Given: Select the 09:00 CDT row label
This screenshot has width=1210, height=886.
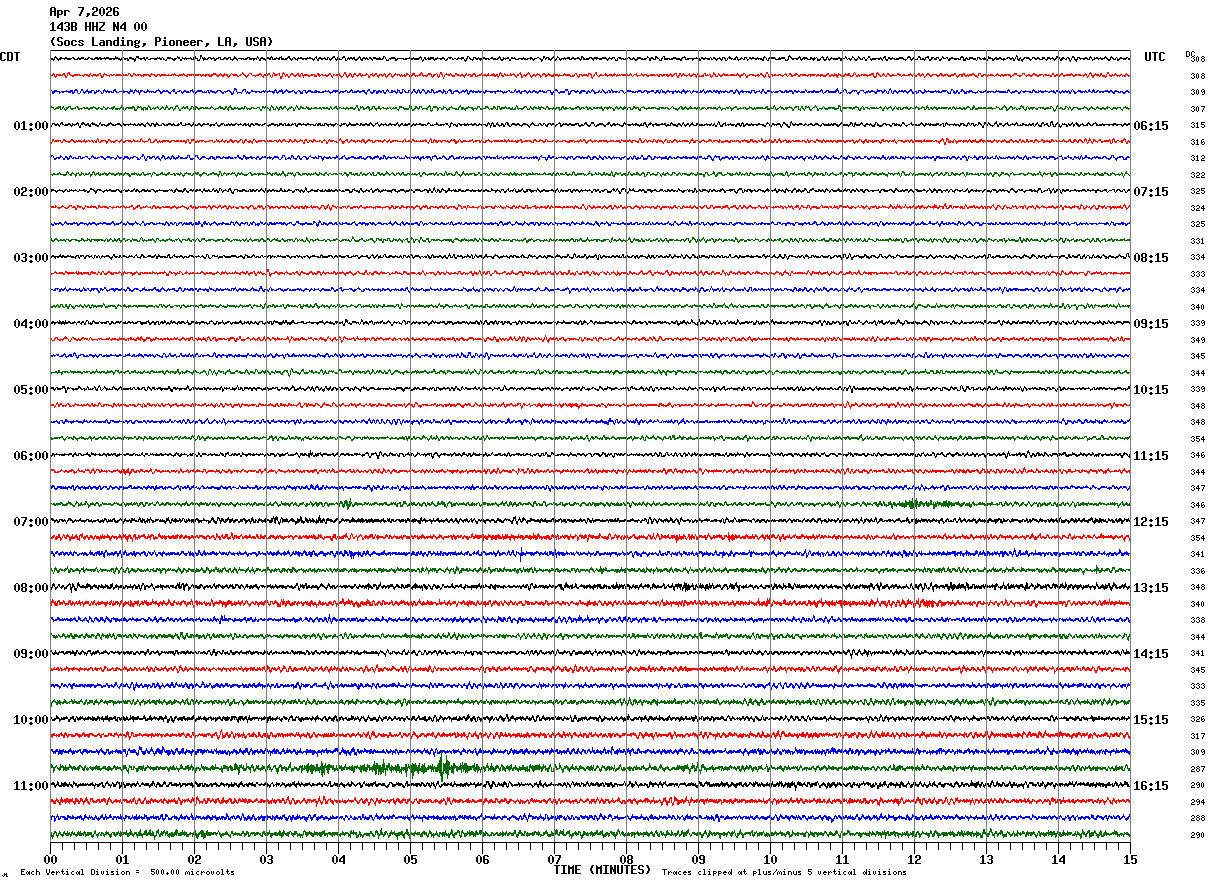Looking at the screenshot, I should [31, 654].
